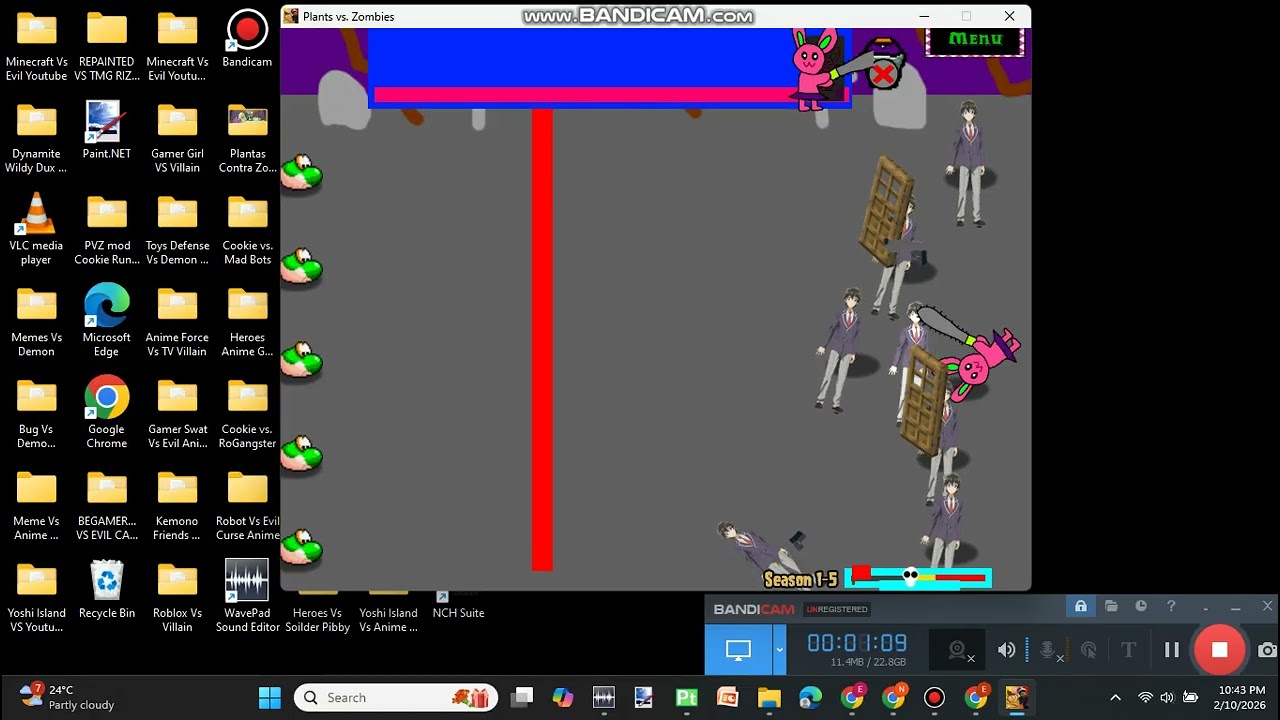
Task: Select the Robot Vs Evil Curse Anime folder
Action: coord(247,505)
